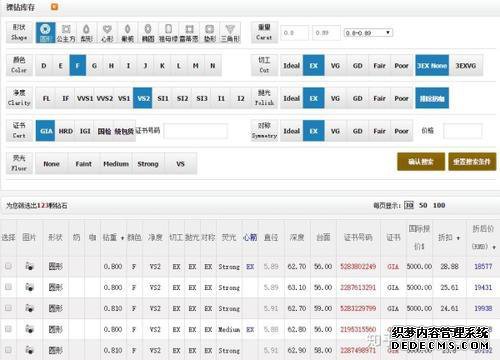This screenshot has height=360, width=500.
Task: Pick the pear (梨形) shape icon
Action: point(86,32)
